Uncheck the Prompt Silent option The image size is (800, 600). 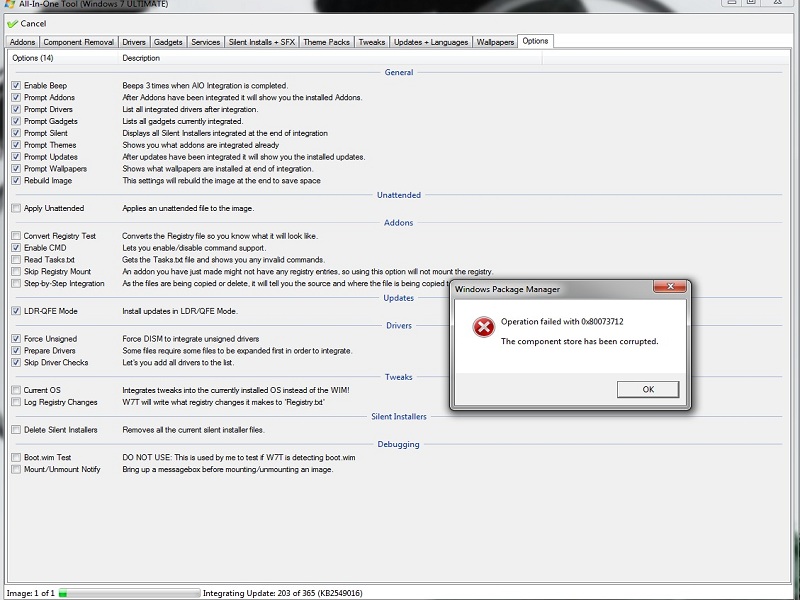point(16,133)
